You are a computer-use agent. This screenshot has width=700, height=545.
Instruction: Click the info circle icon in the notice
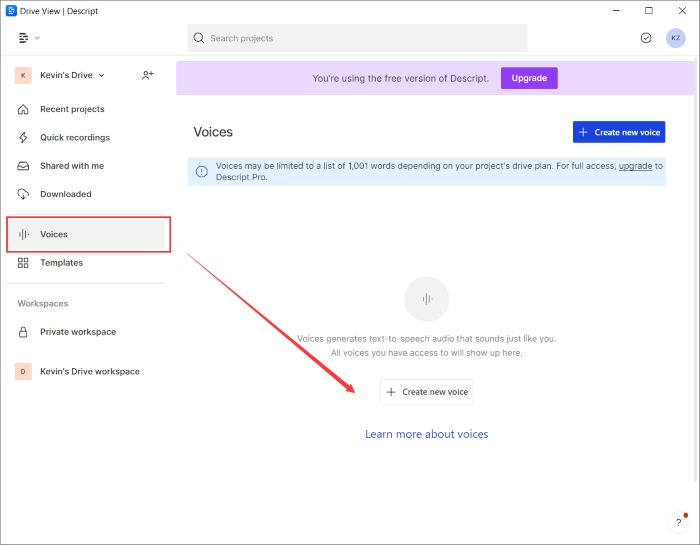pyautogui.click(x=202, y=171)
